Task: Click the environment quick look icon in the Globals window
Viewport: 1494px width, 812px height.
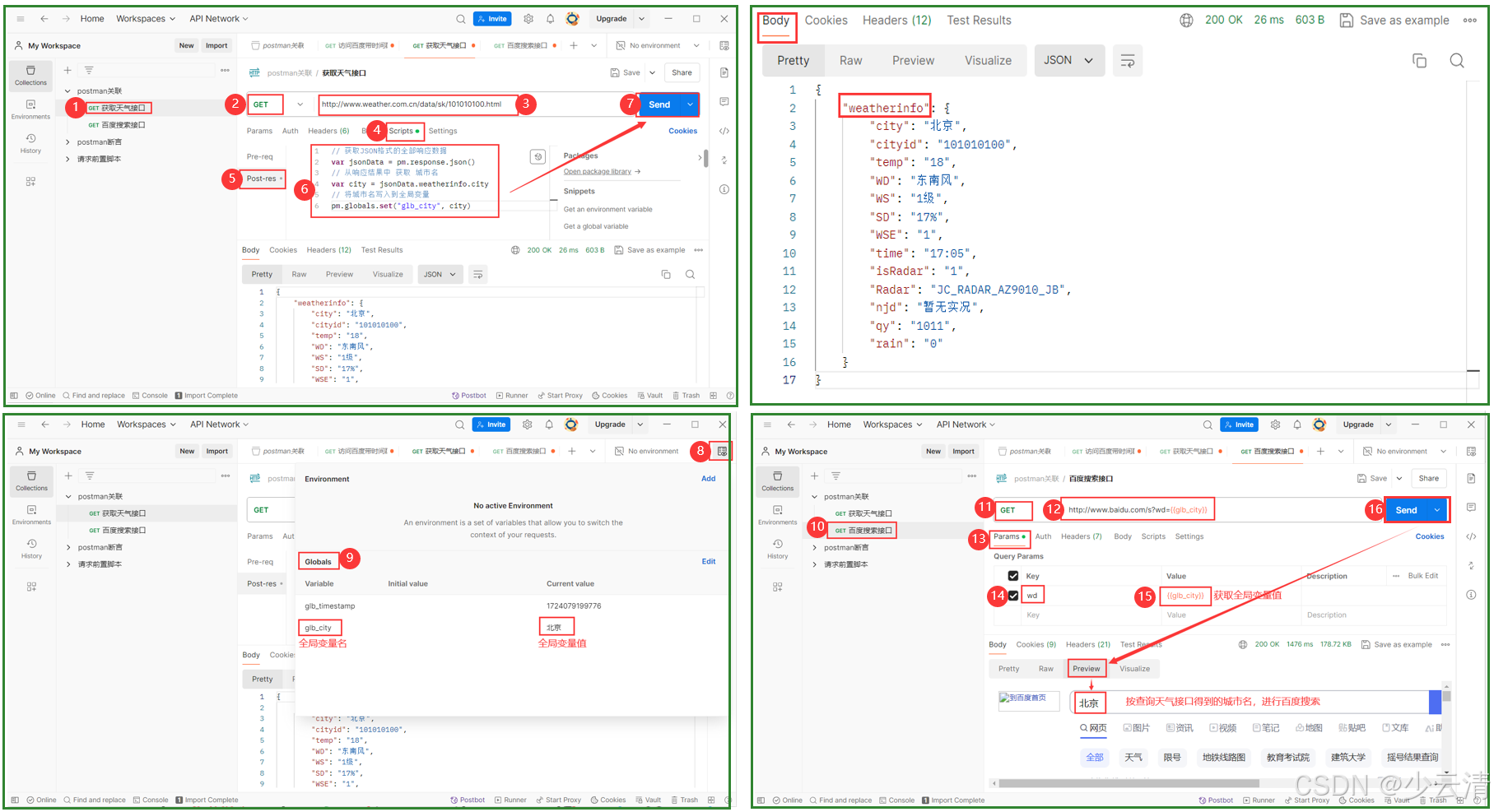Action: point(722,451)
